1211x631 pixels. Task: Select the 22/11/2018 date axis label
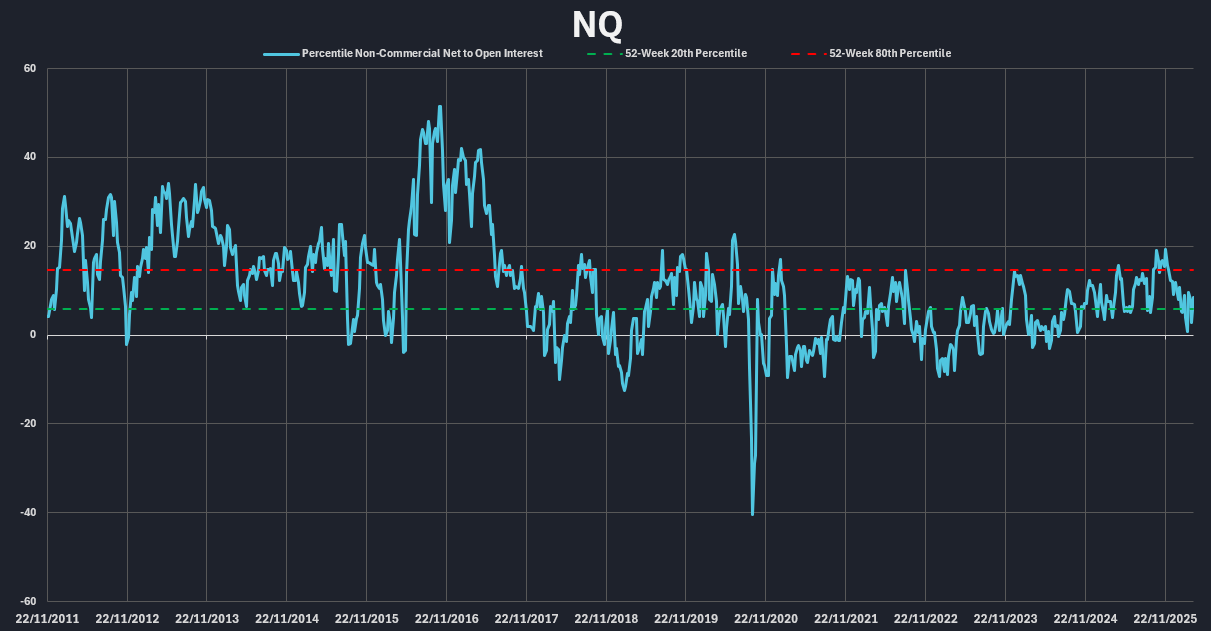606,619
